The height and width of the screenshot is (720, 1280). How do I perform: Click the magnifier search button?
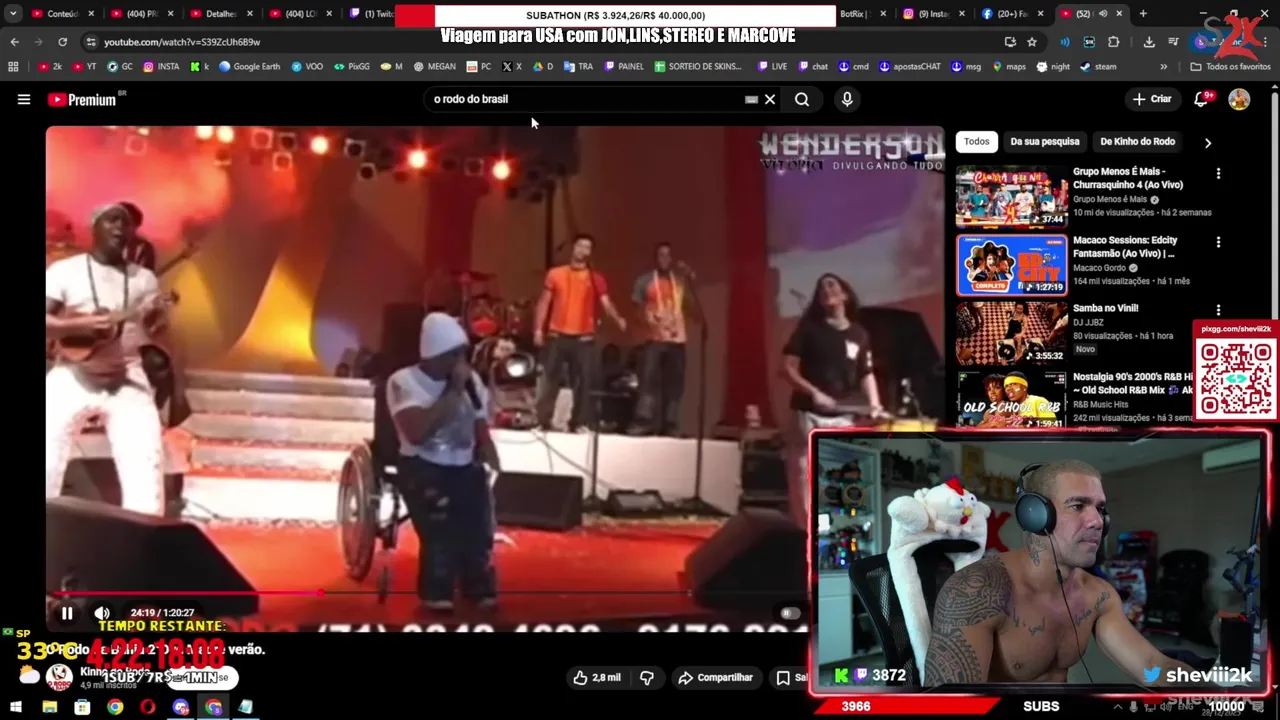(x=802, y=99)
